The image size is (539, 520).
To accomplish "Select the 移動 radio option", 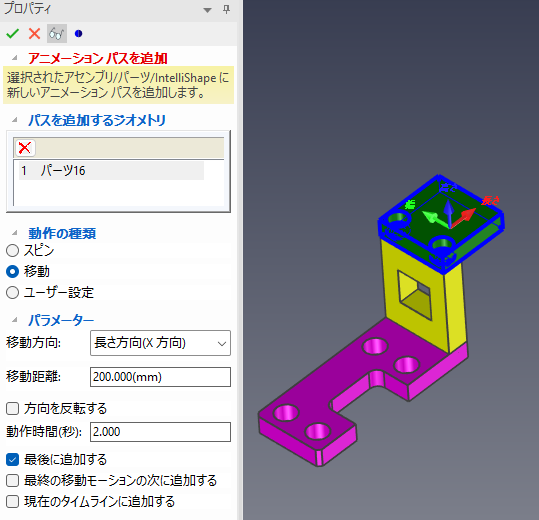I will click(x=12, y=272).
